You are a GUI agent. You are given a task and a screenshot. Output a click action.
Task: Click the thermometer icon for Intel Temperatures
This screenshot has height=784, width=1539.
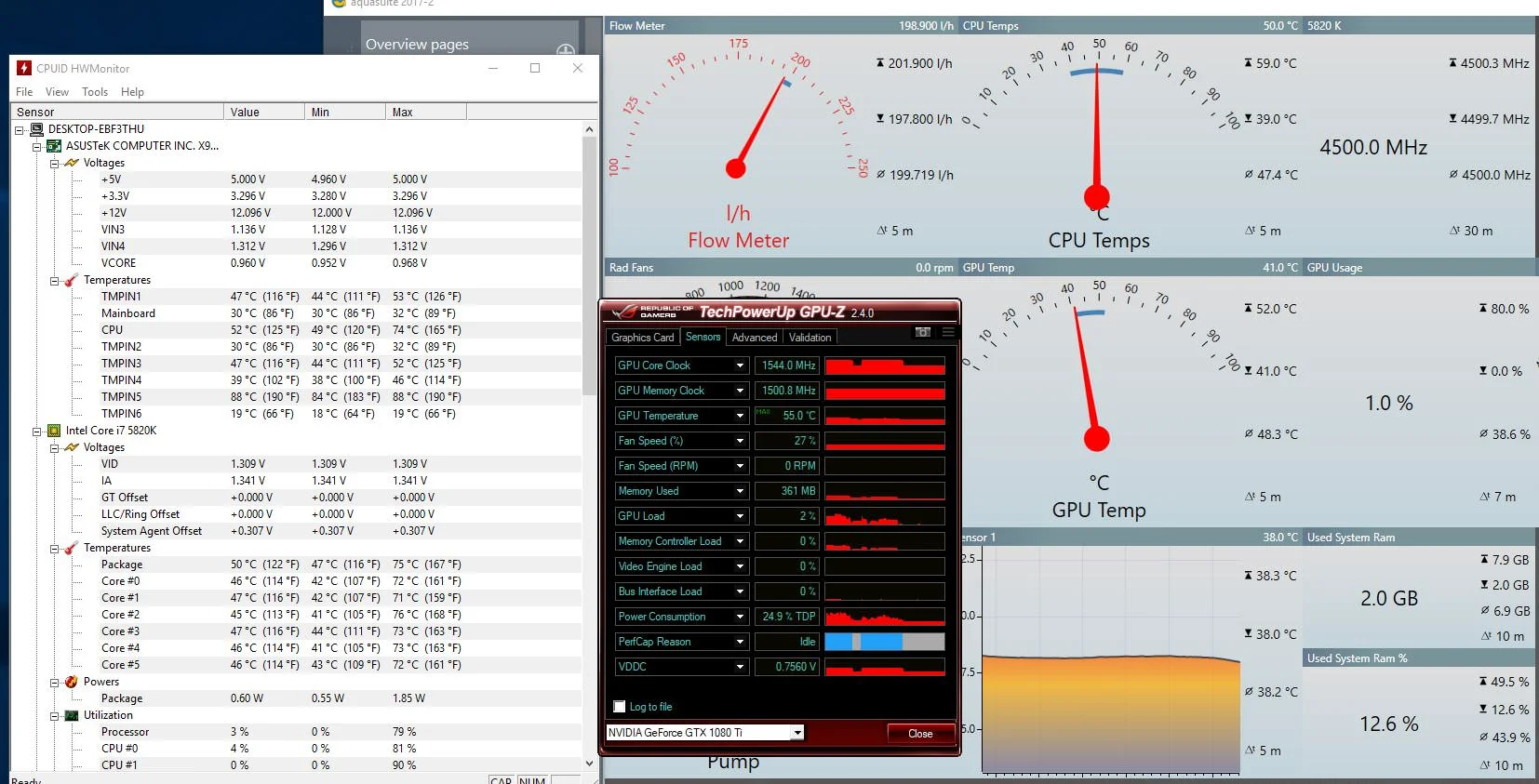(72, 548)
